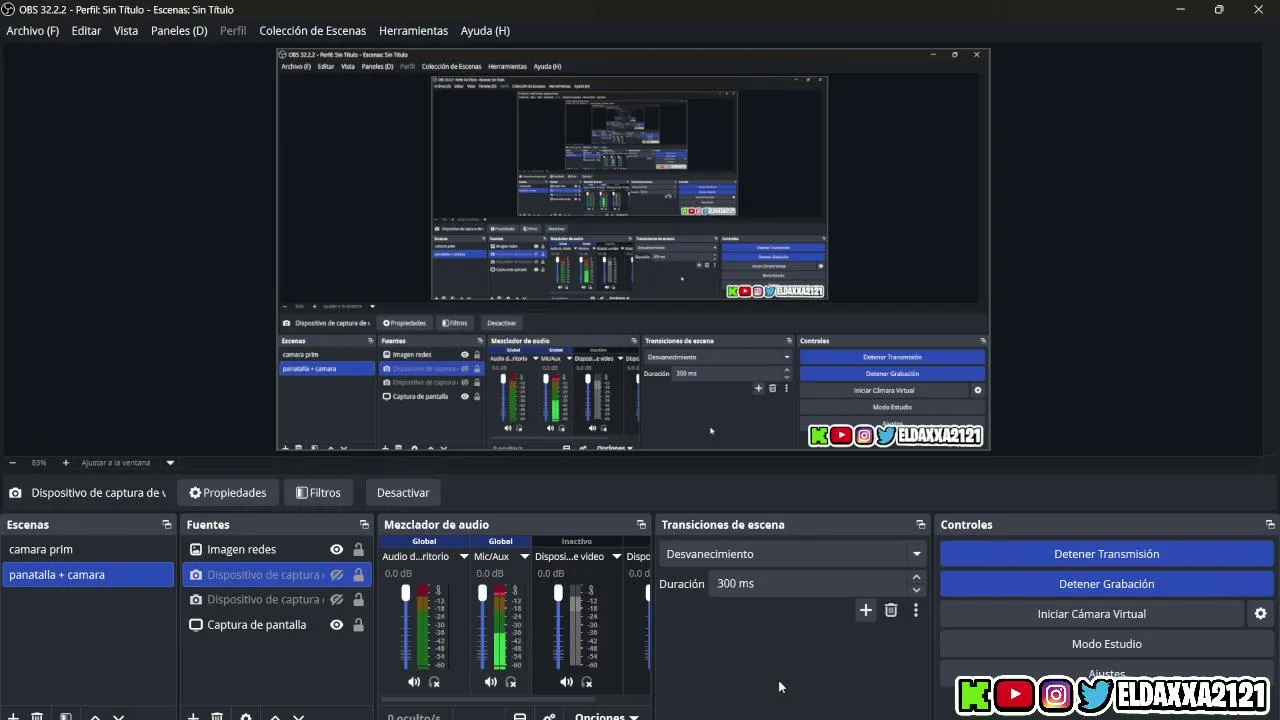Open the Editar menu

[86, 31]
